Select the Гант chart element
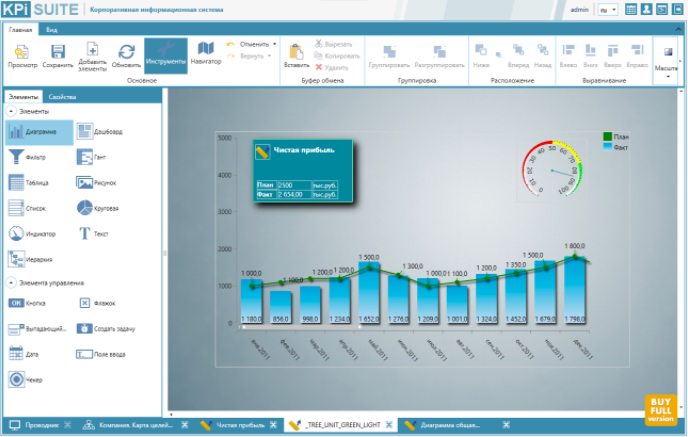The height and width of the screenshot is (437, 688). [x=91, y=157]
